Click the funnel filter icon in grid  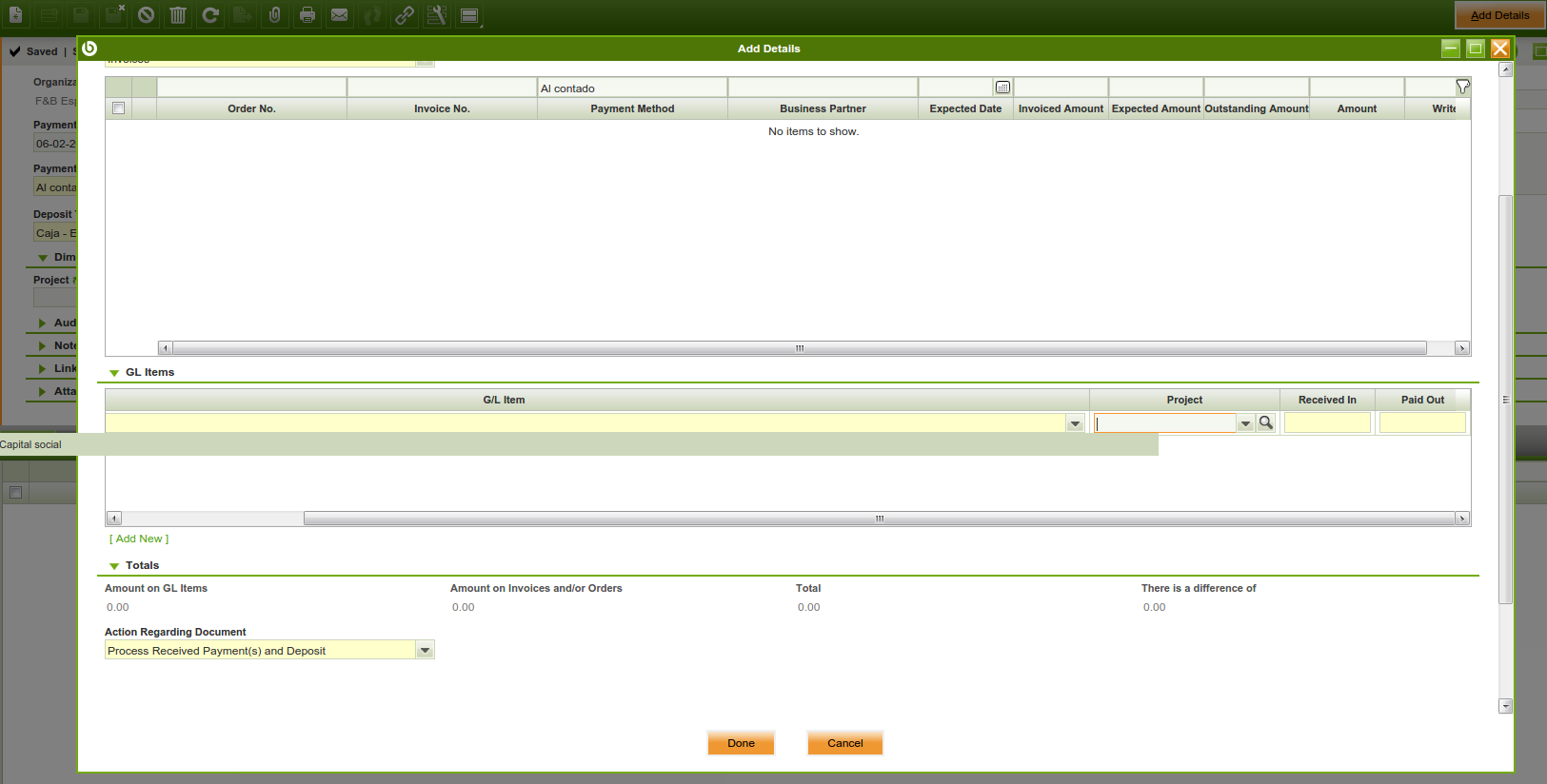[x=1462, y=88]
